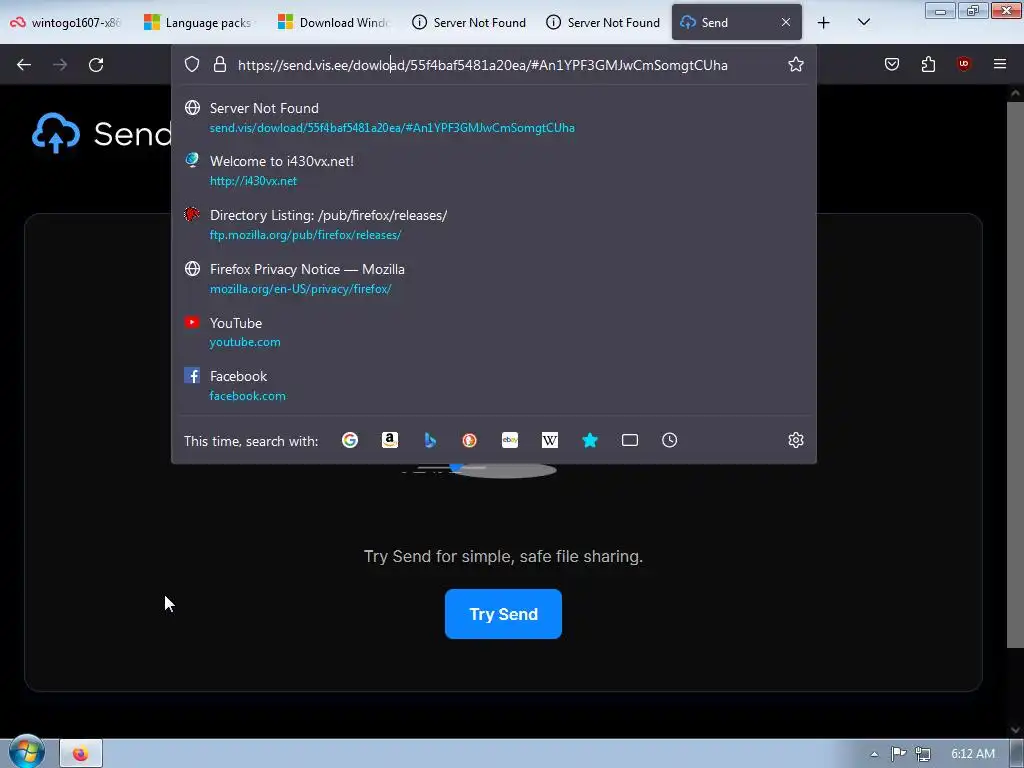The image size is (1024, 768).
Task: Open the Firefox application menu
Action: click(1000, 64)
